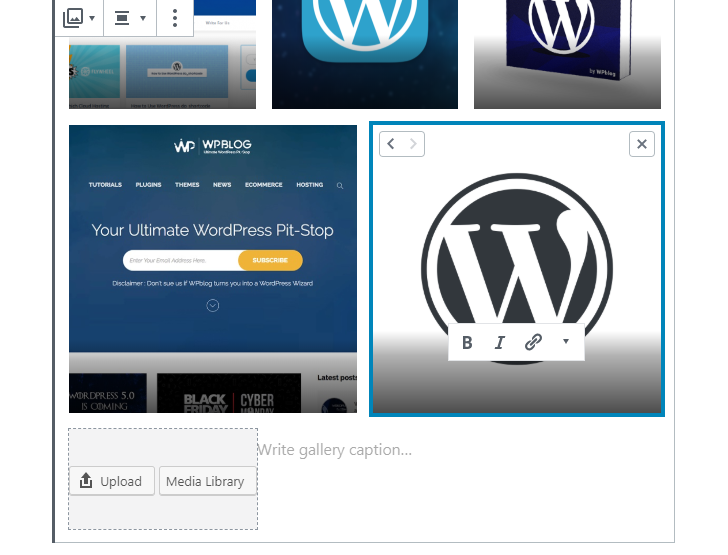Select the blue WordPress app icon image
This screenshot has width=728, height=555.
(365, 54)
